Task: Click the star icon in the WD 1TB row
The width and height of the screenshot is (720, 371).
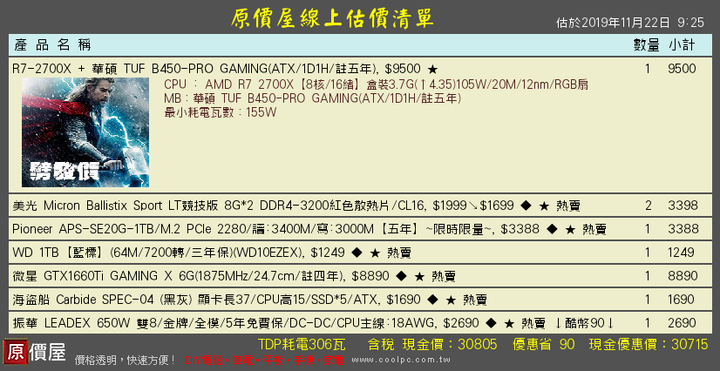Action: click(375, 253)
